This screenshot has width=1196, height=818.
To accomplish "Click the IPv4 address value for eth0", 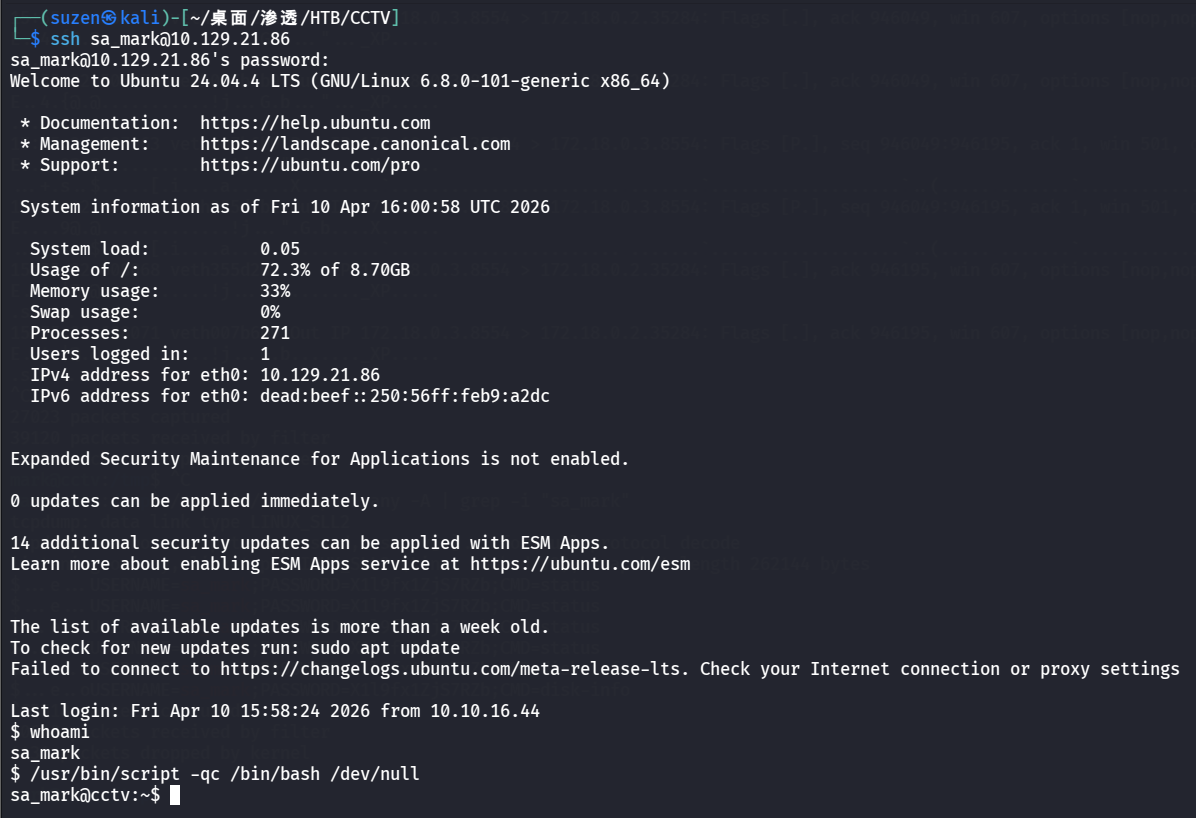I will coord(320,375).
